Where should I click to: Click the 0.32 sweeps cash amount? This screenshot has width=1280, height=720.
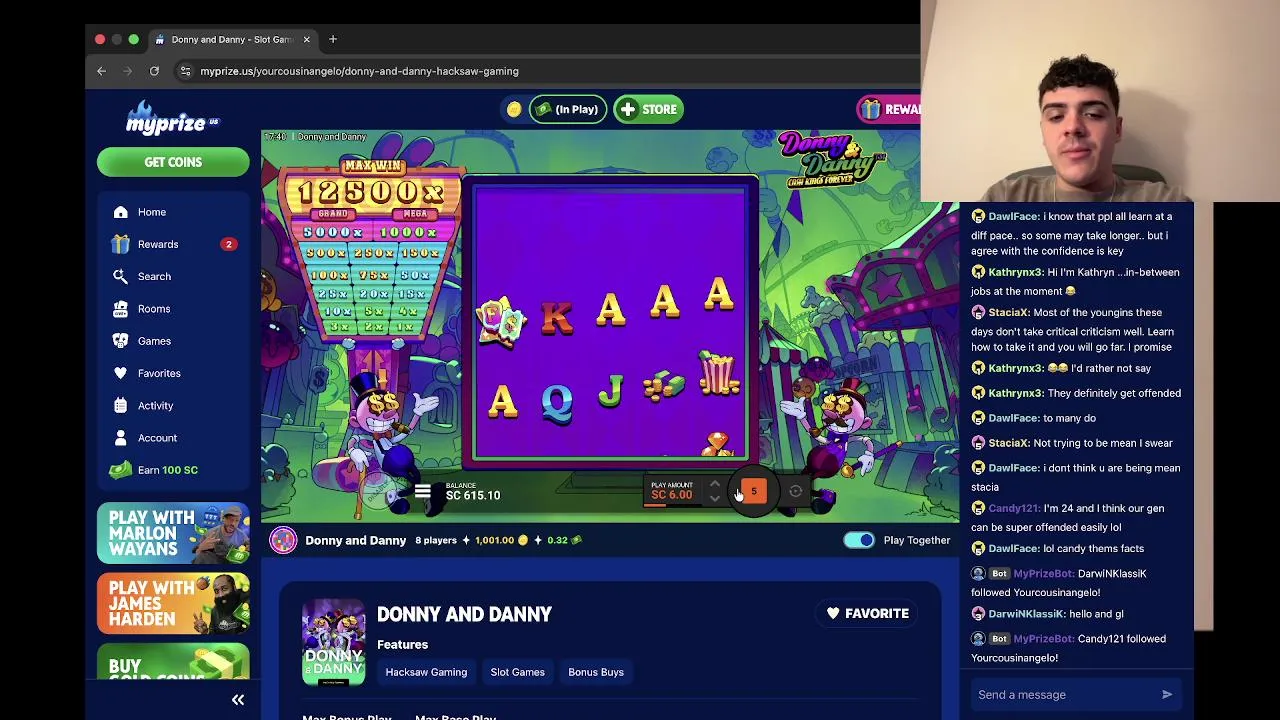[x=557, y=540]
